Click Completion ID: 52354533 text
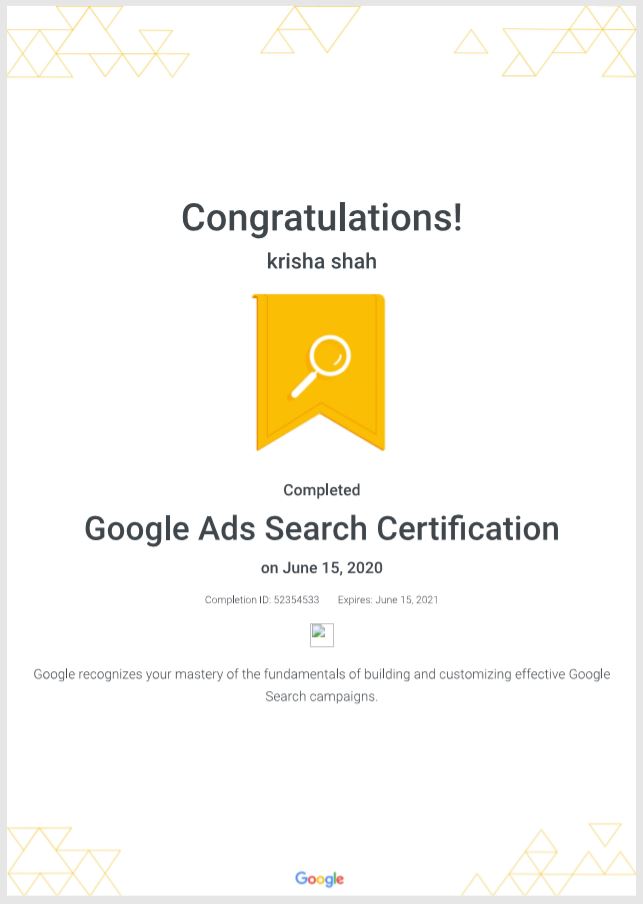Image resolution: width=643 pixels, height=904 pixels. (x=262, y=600)
